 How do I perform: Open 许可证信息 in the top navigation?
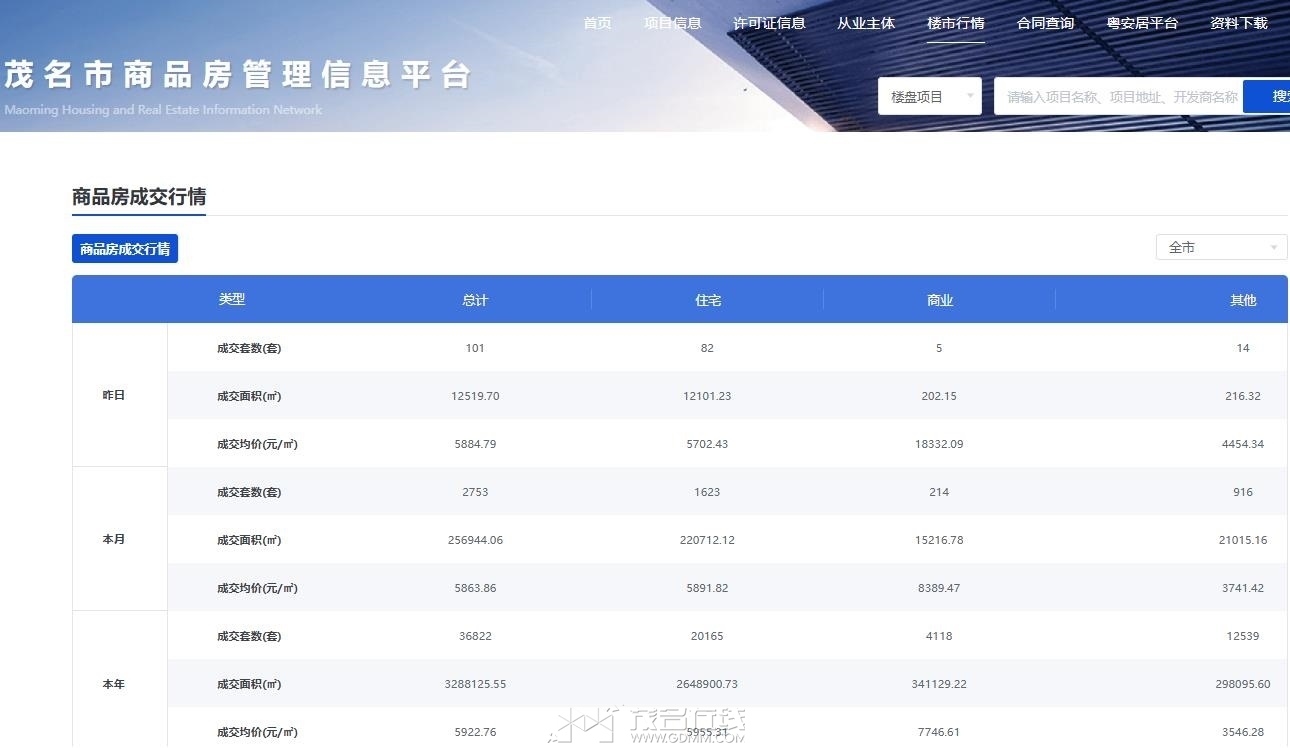tap(769, 23)
